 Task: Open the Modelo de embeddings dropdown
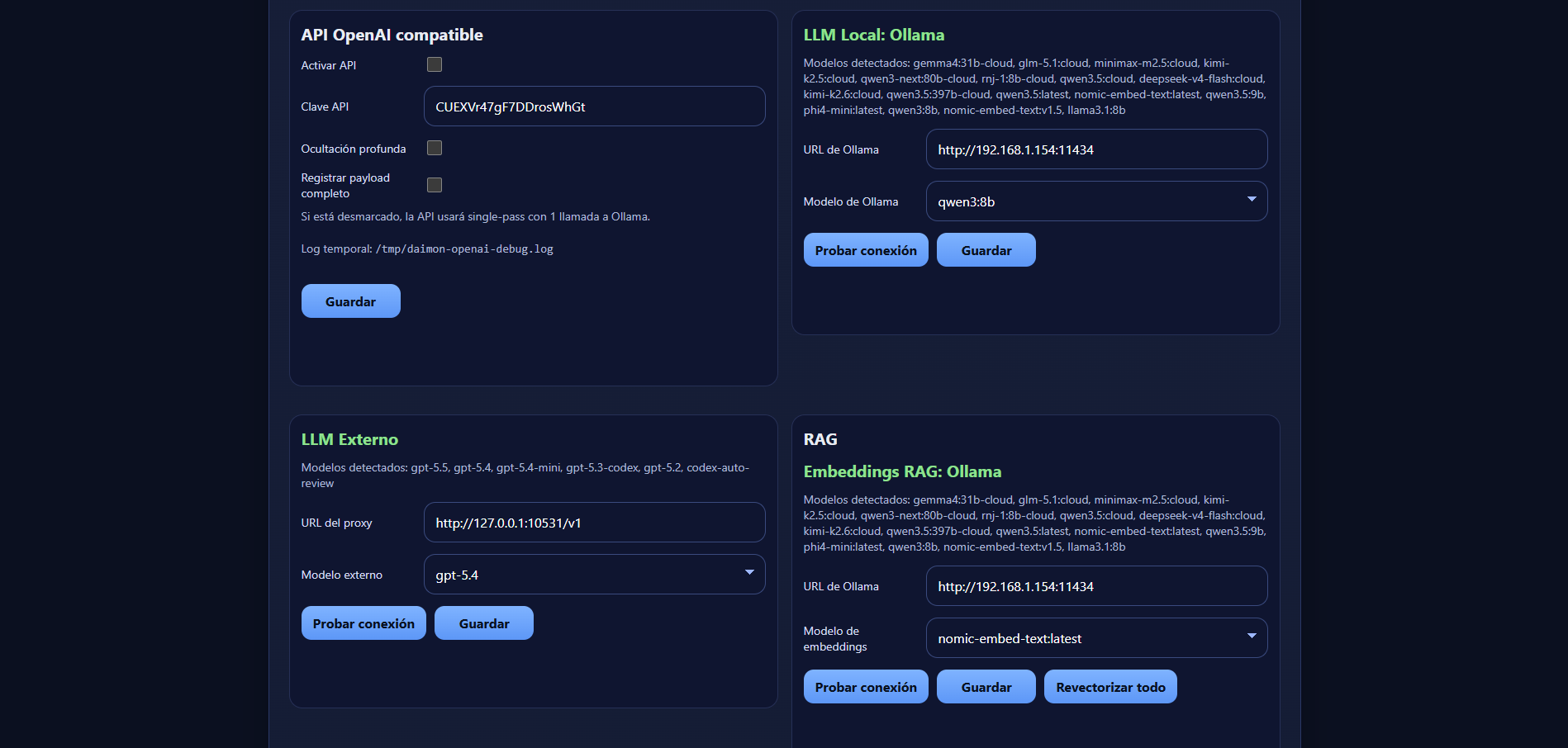[x=1097, y=638]
